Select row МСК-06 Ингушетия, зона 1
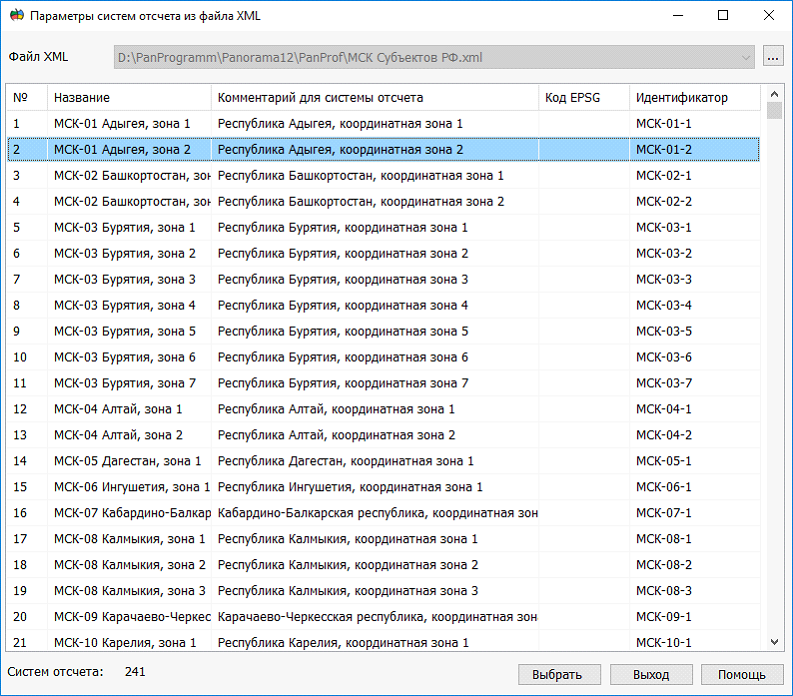This screenshot has width=793, height=696. [x=383, y=487]
